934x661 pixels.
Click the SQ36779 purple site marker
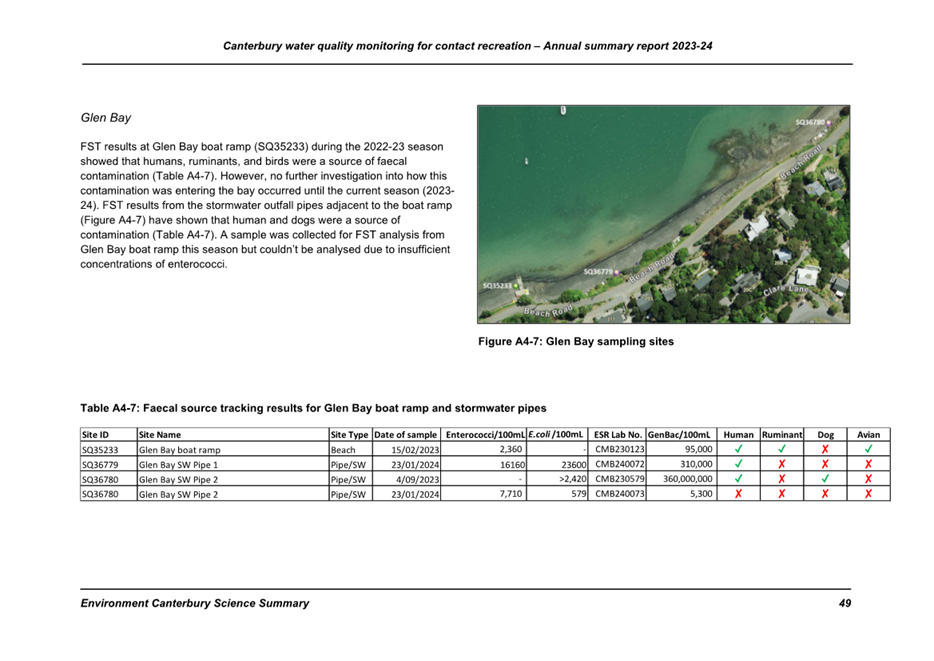coord(618,272)
